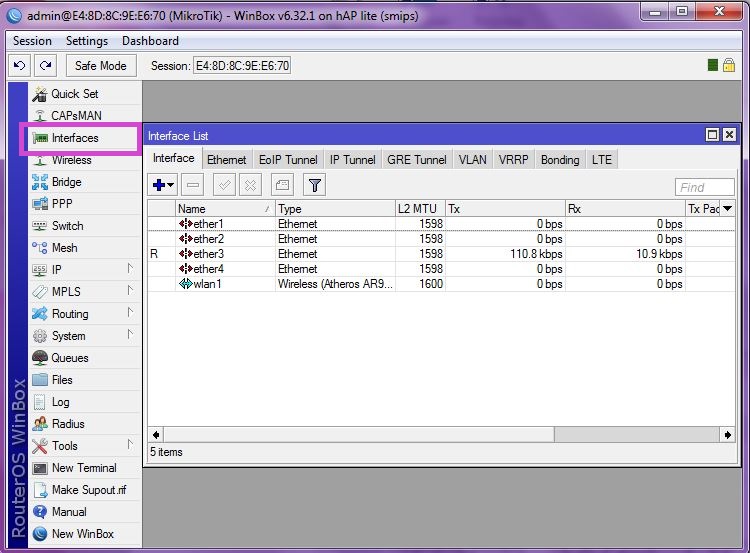Sort by the Type column header
Screen dimensions: 750x553
[x=335, y=209]
